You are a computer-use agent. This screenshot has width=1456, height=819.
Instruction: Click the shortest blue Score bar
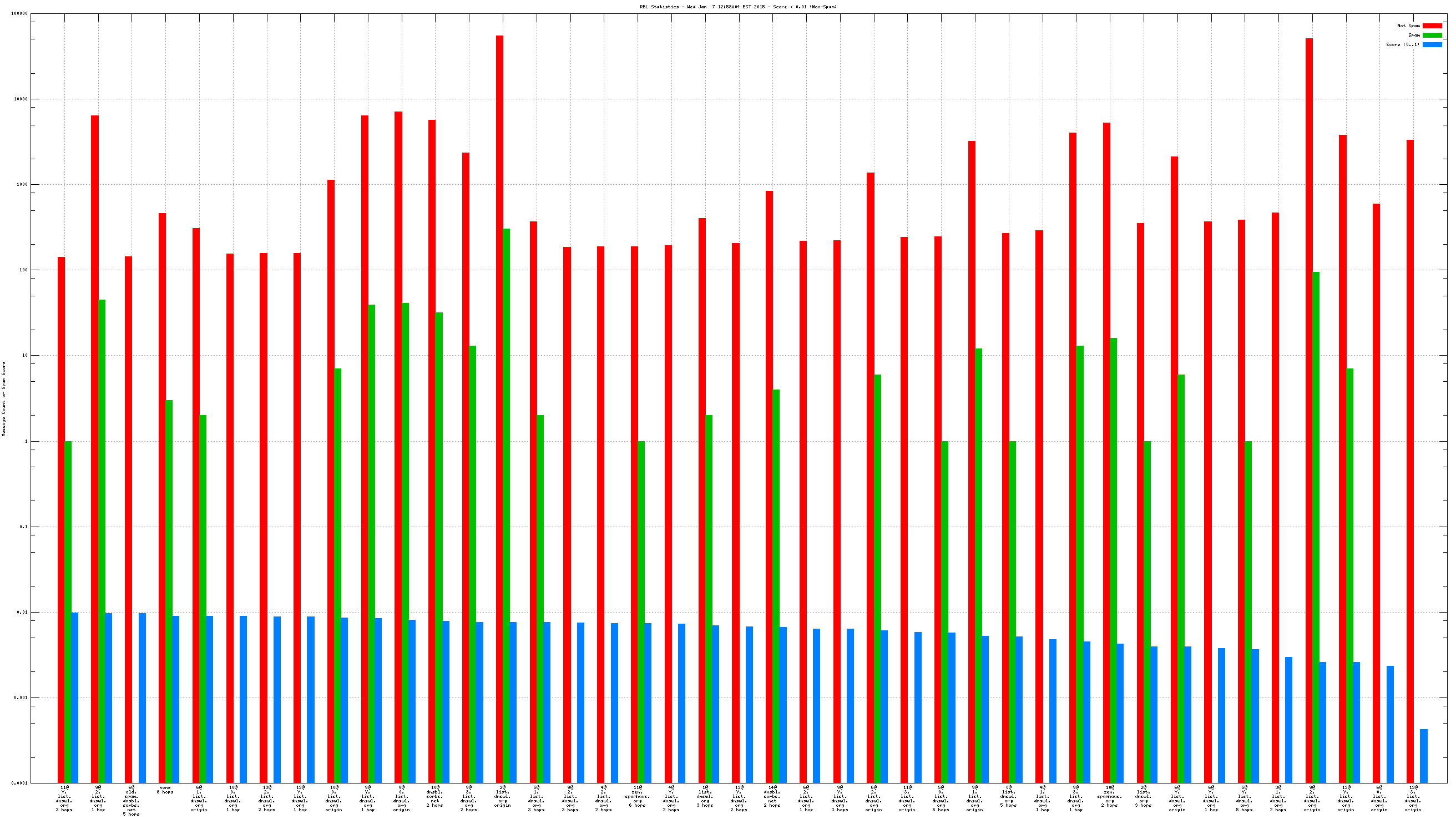pyautogui.click(x=1424, y=756)
